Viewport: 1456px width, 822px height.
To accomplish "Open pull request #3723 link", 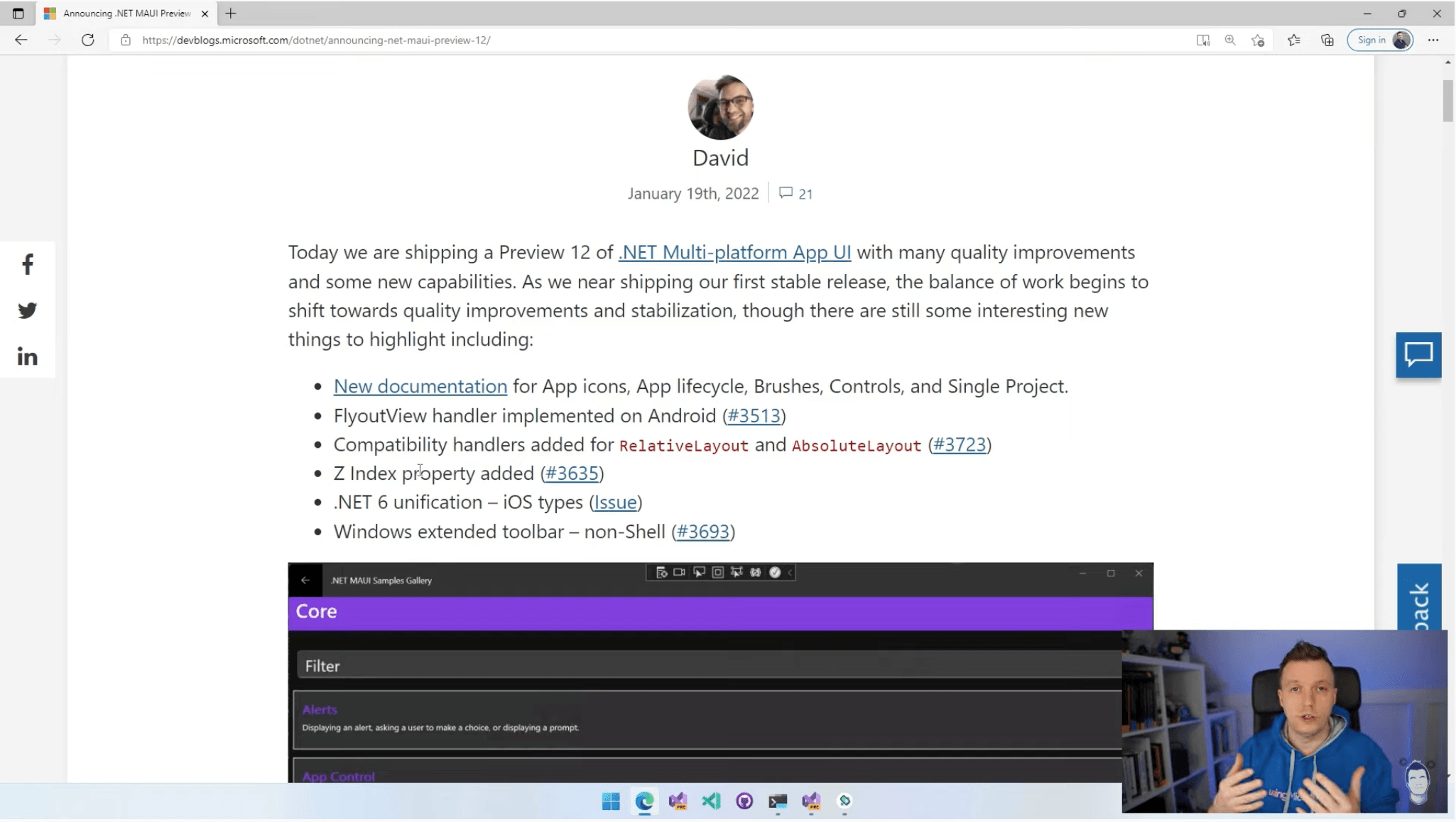I will [960, 445].
